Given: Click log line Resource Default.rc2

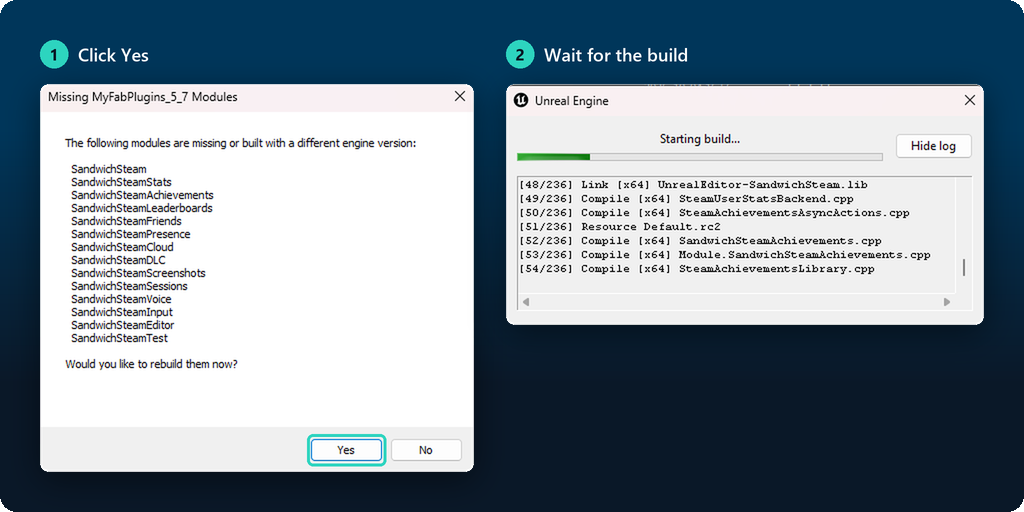Looking at the screenshot, I should [619, 227].
